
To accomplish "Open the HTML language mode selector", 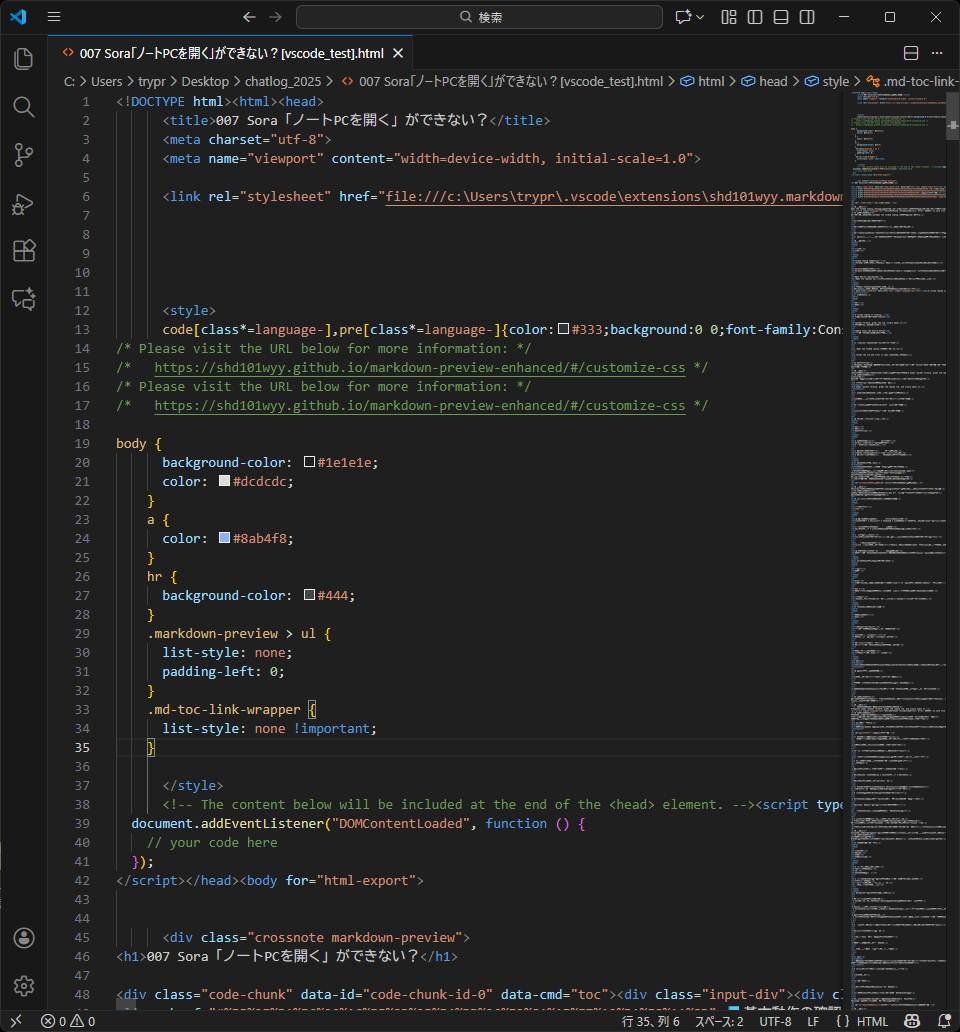I will pyautogui.click(x=872, y=1021).
